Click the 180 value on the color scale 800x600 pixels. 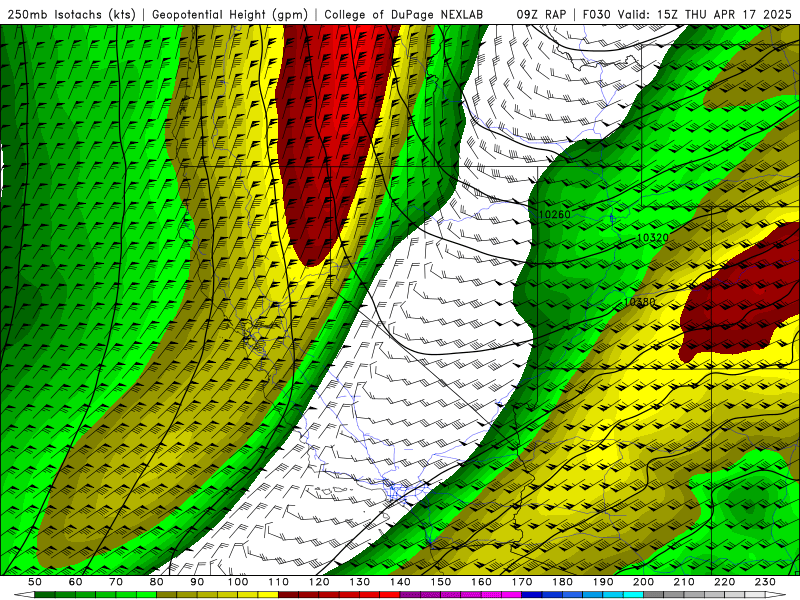[x=562, y=582]
